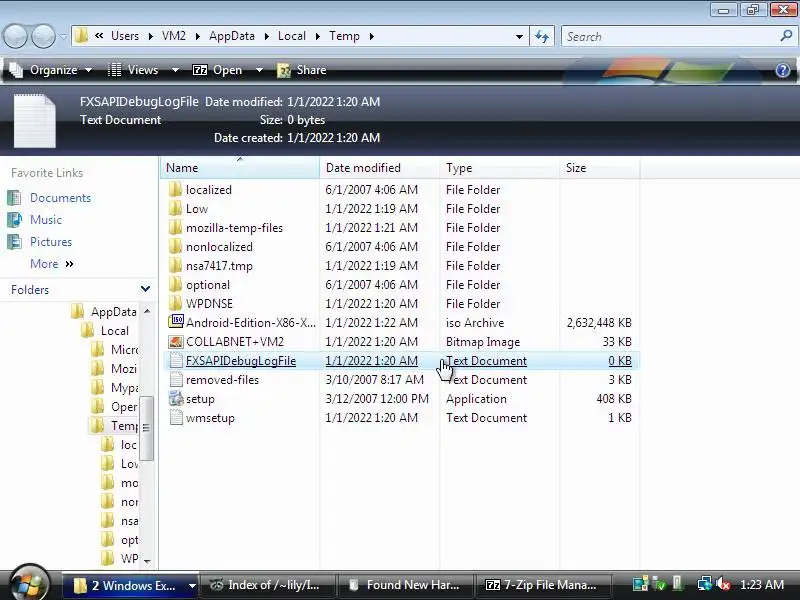Select AppData in the folder tree
The image size is (800, 600).
pos(113,312)
